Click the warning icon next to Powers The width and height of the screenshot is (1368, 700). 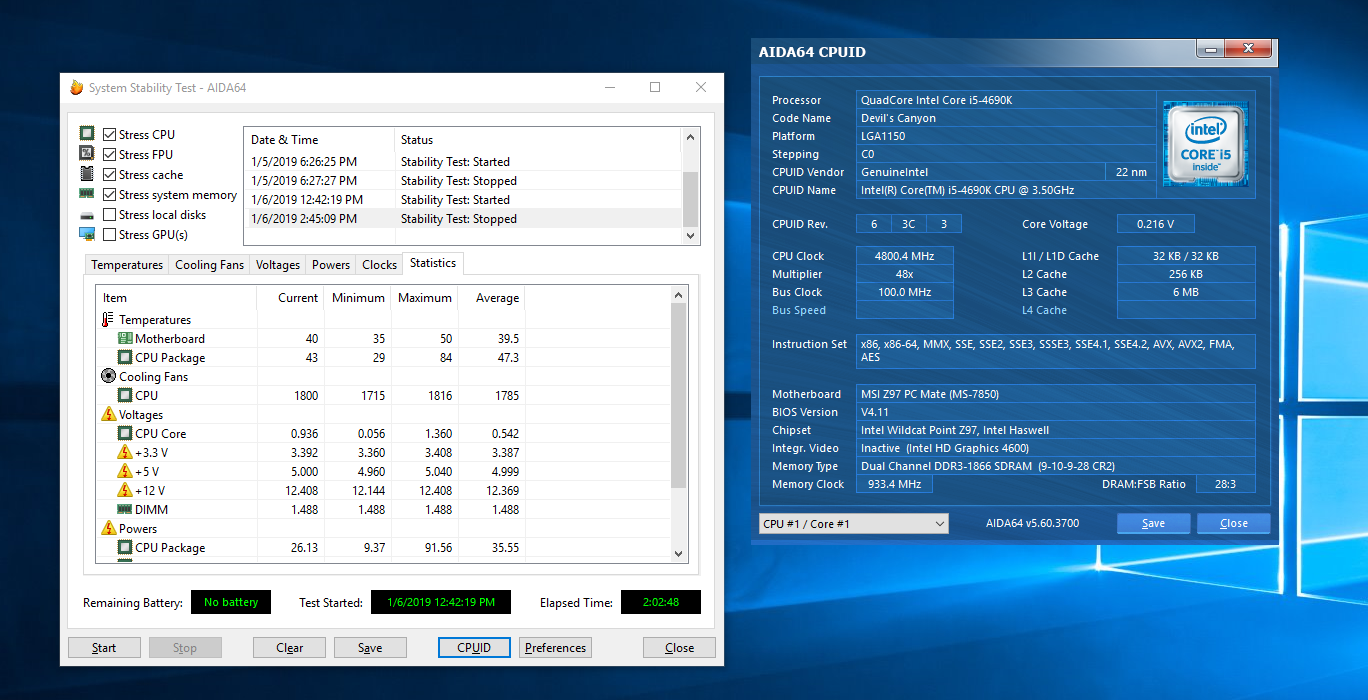click(x=109, y=528)
